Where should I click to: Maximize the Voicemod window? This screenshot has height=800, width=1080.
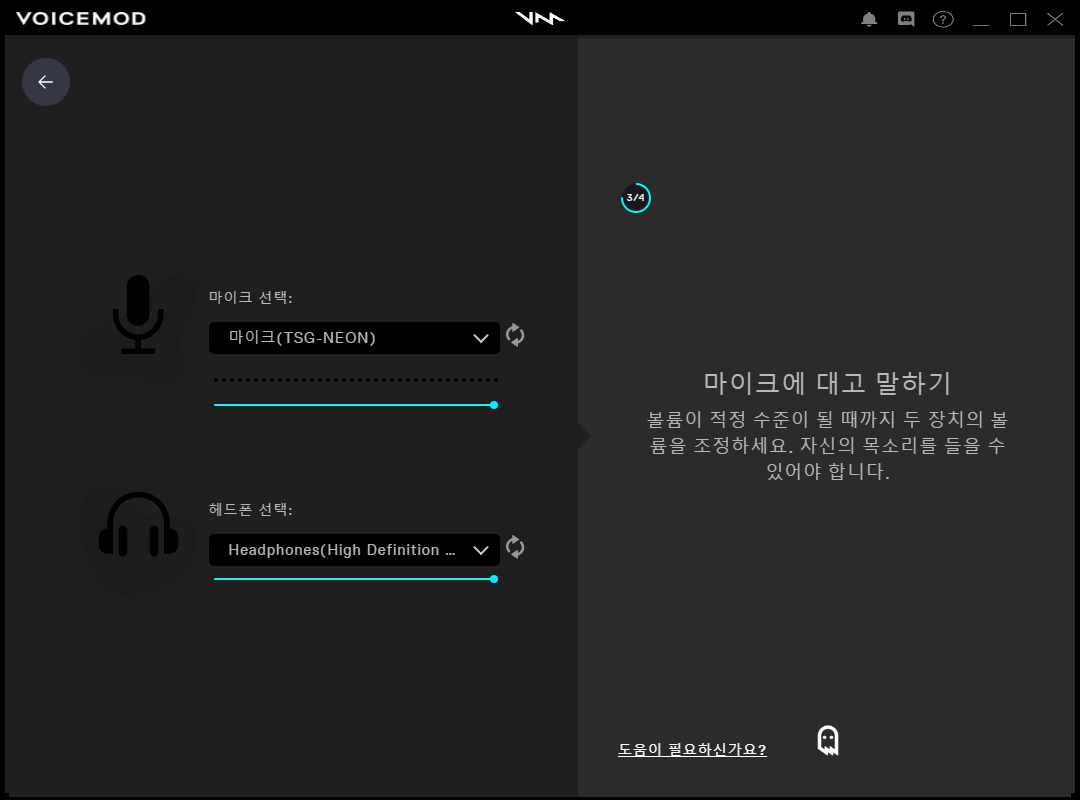point(1018,19)
